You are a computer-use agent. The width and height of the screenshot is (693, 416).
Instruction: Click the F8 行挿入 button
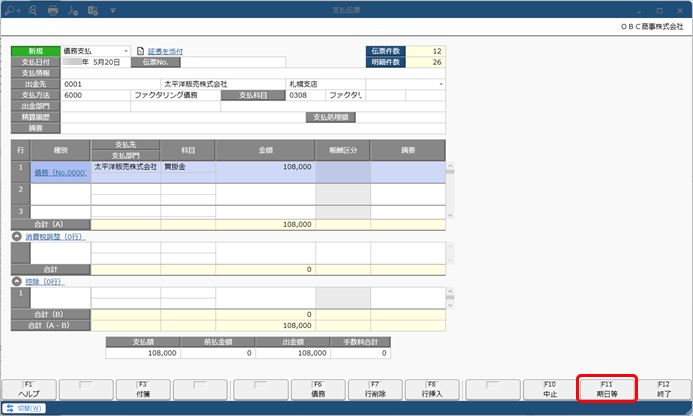pyautogui.click(x=432, y=389)
